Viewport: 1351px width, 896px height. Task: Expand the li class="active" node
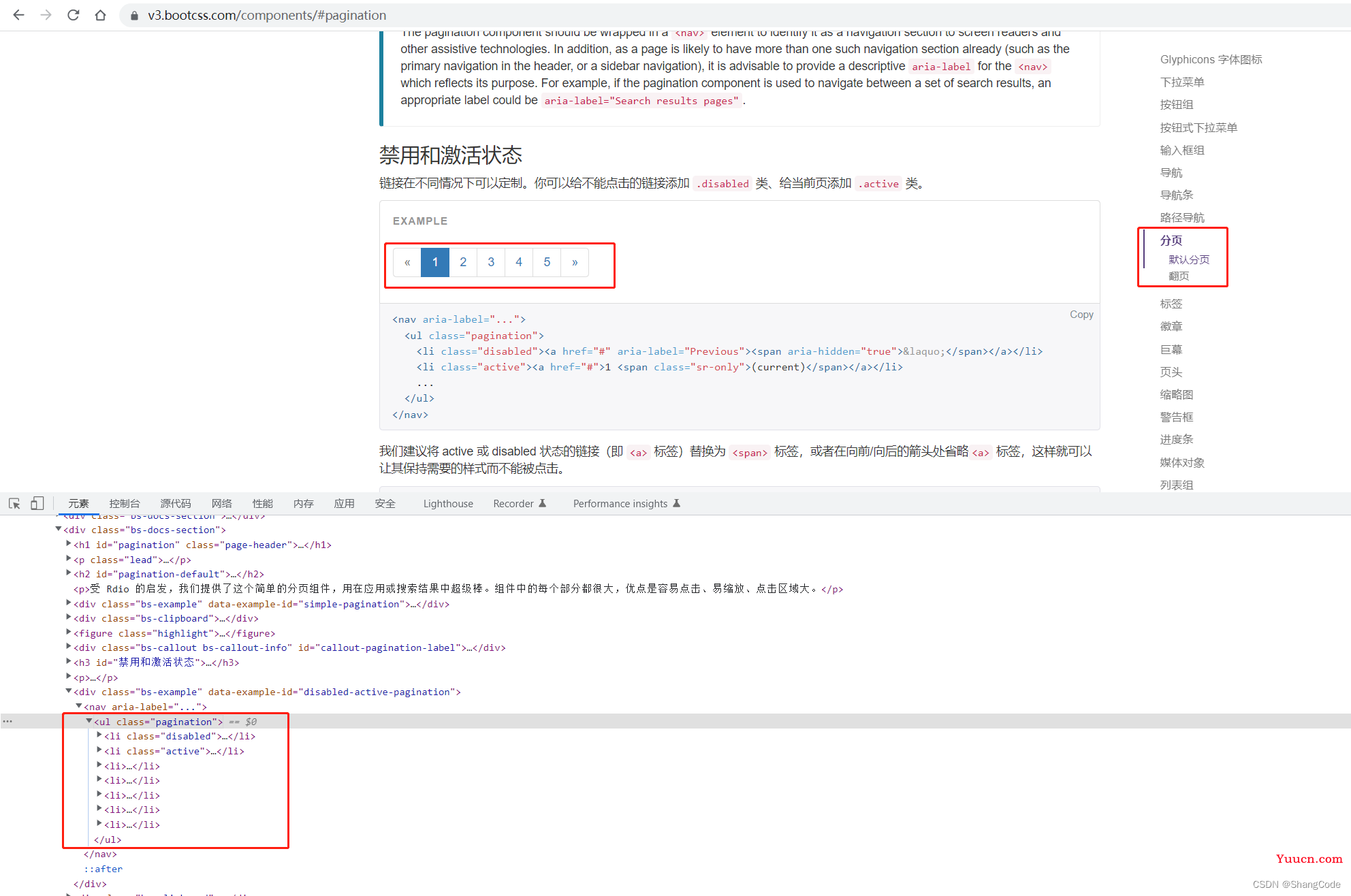99,750
